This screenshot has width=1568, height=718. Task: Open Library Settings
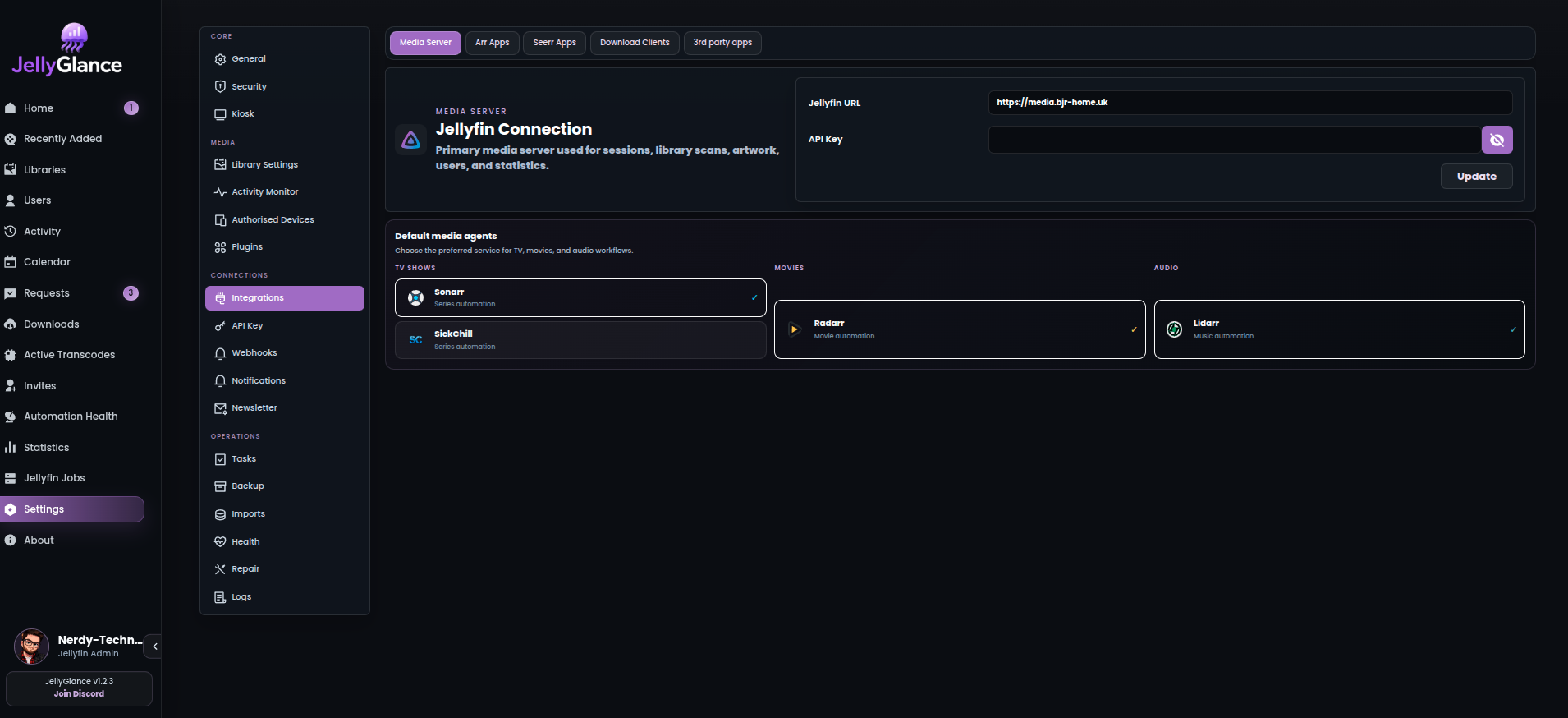pos(284,164)
